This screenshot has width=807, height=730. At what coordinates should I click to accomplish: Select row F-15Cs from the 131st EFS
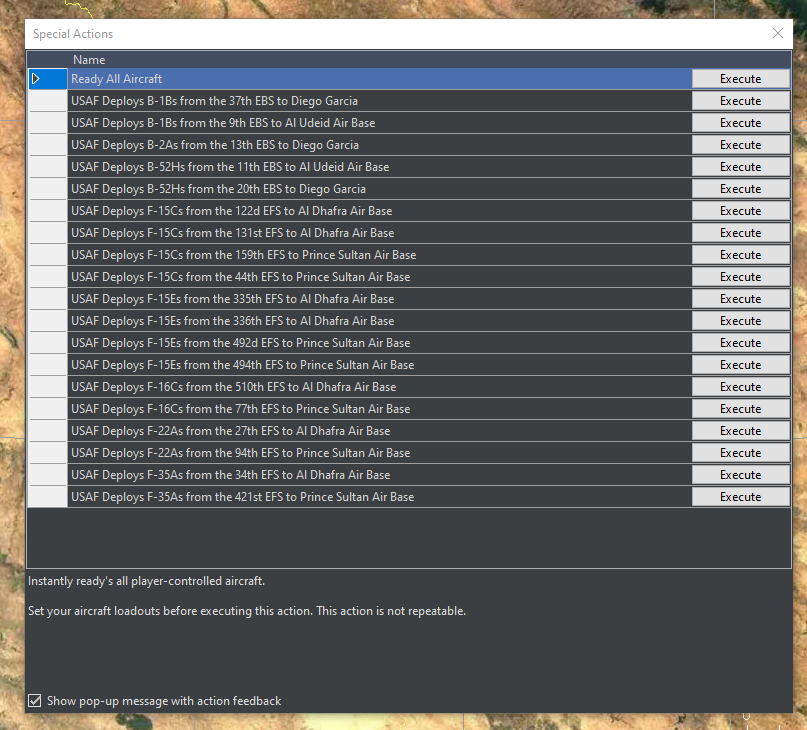click(379, 233)
